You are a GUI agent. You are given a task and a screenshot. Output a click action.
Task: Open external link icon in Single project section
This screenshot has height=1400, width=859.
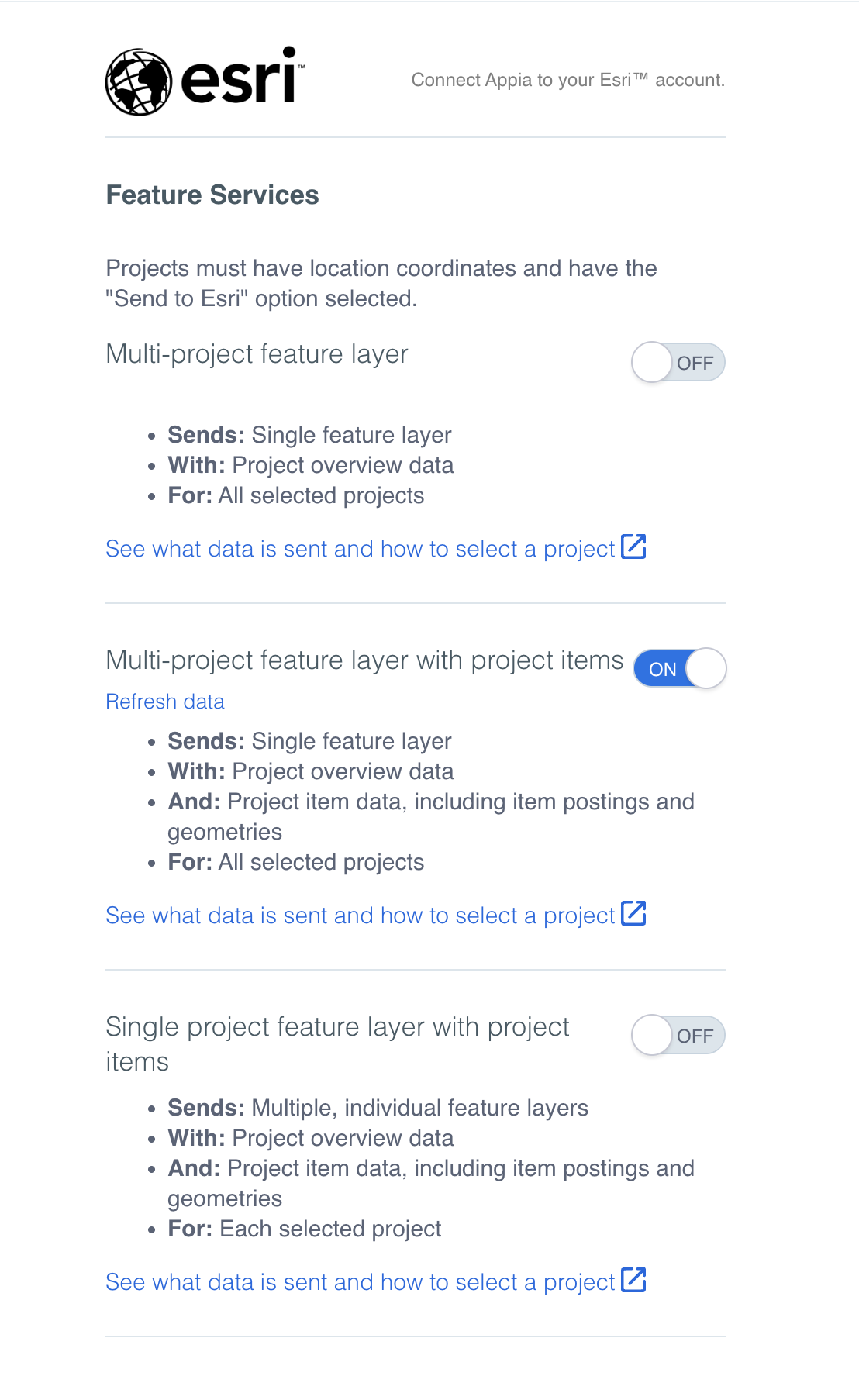pyautogui.click(x=633, y=1280)
